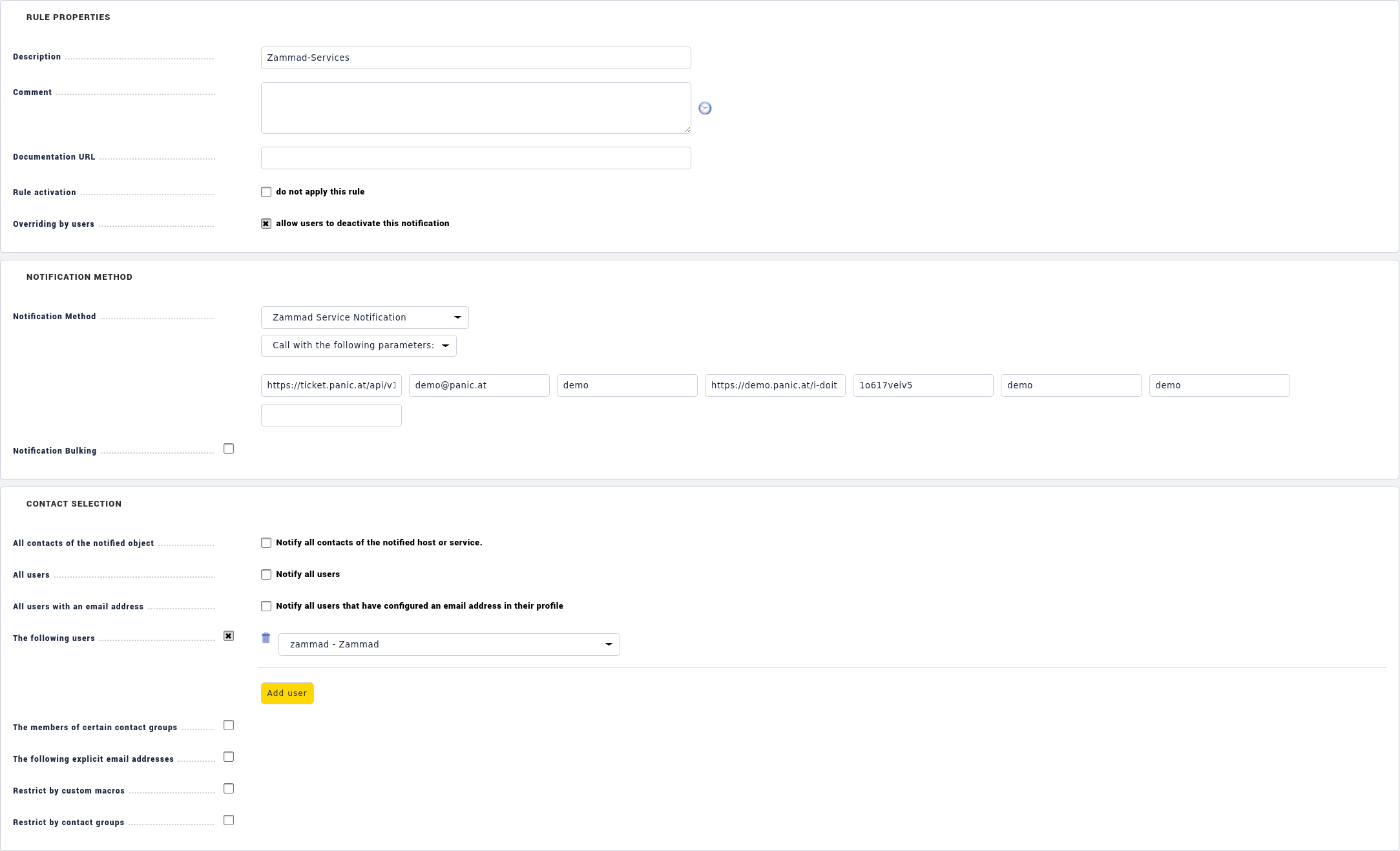Viewport: 1400px width, 851px height.
Task: Click the Documentation URL input field
Action: (x=476, y=158)
